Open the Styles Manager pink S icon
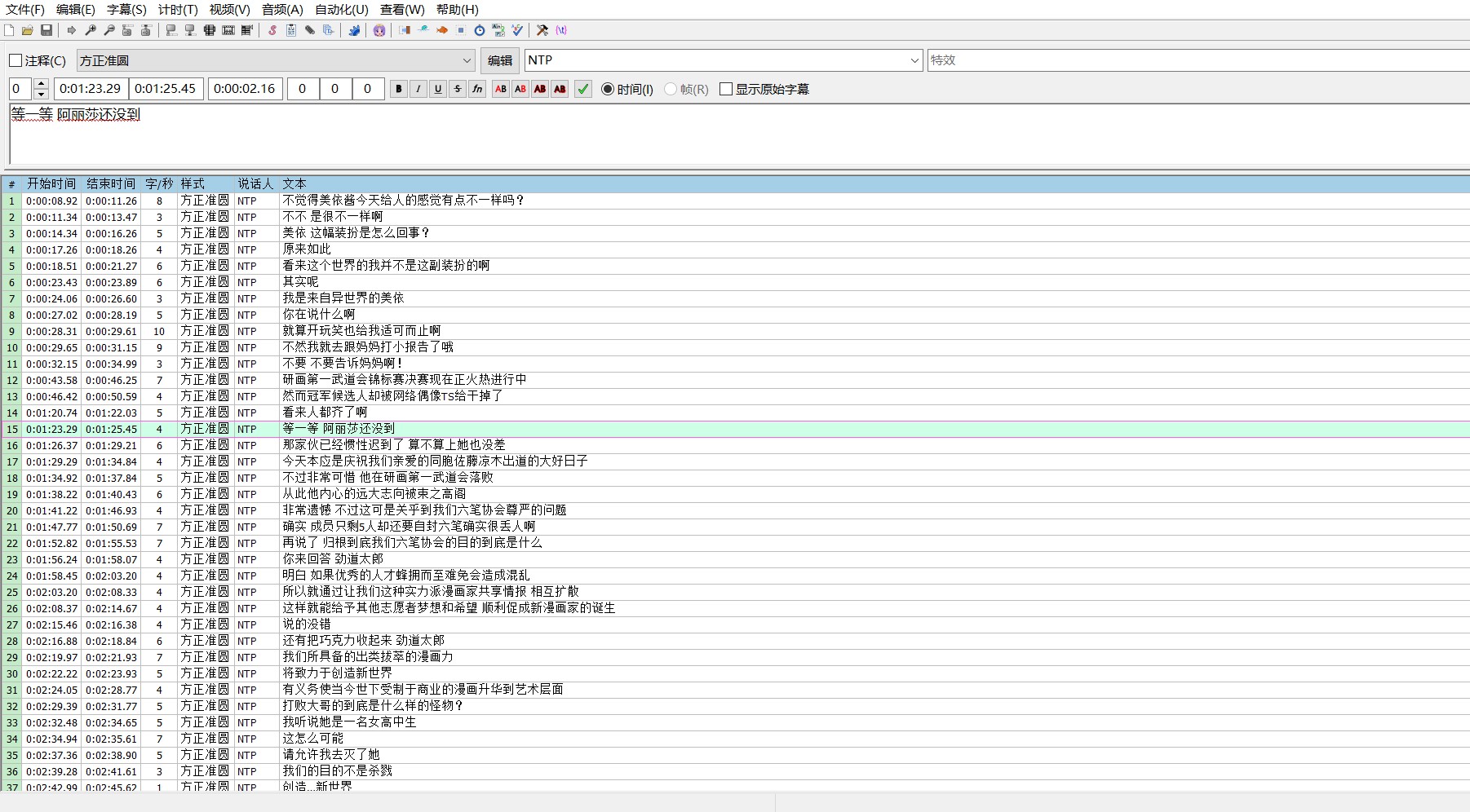Image resolution: width=1470 pixels, height=812 pixels. click(272, 30)
